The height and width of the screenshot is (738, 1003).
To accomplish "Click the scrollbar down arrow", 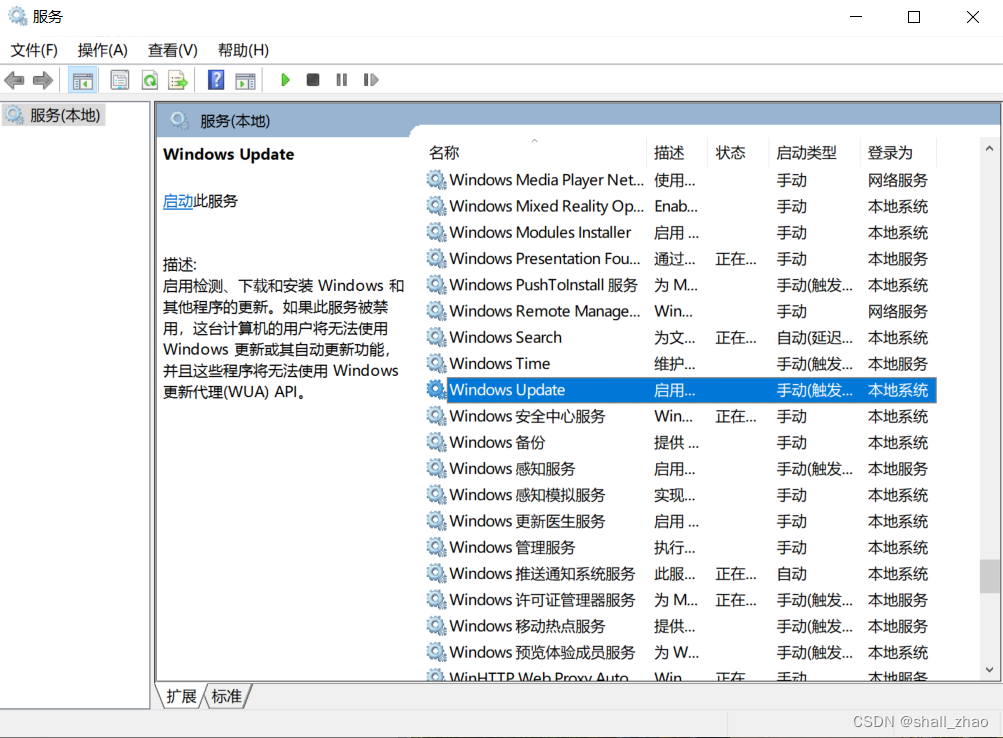I will click(x=989, y=670).
